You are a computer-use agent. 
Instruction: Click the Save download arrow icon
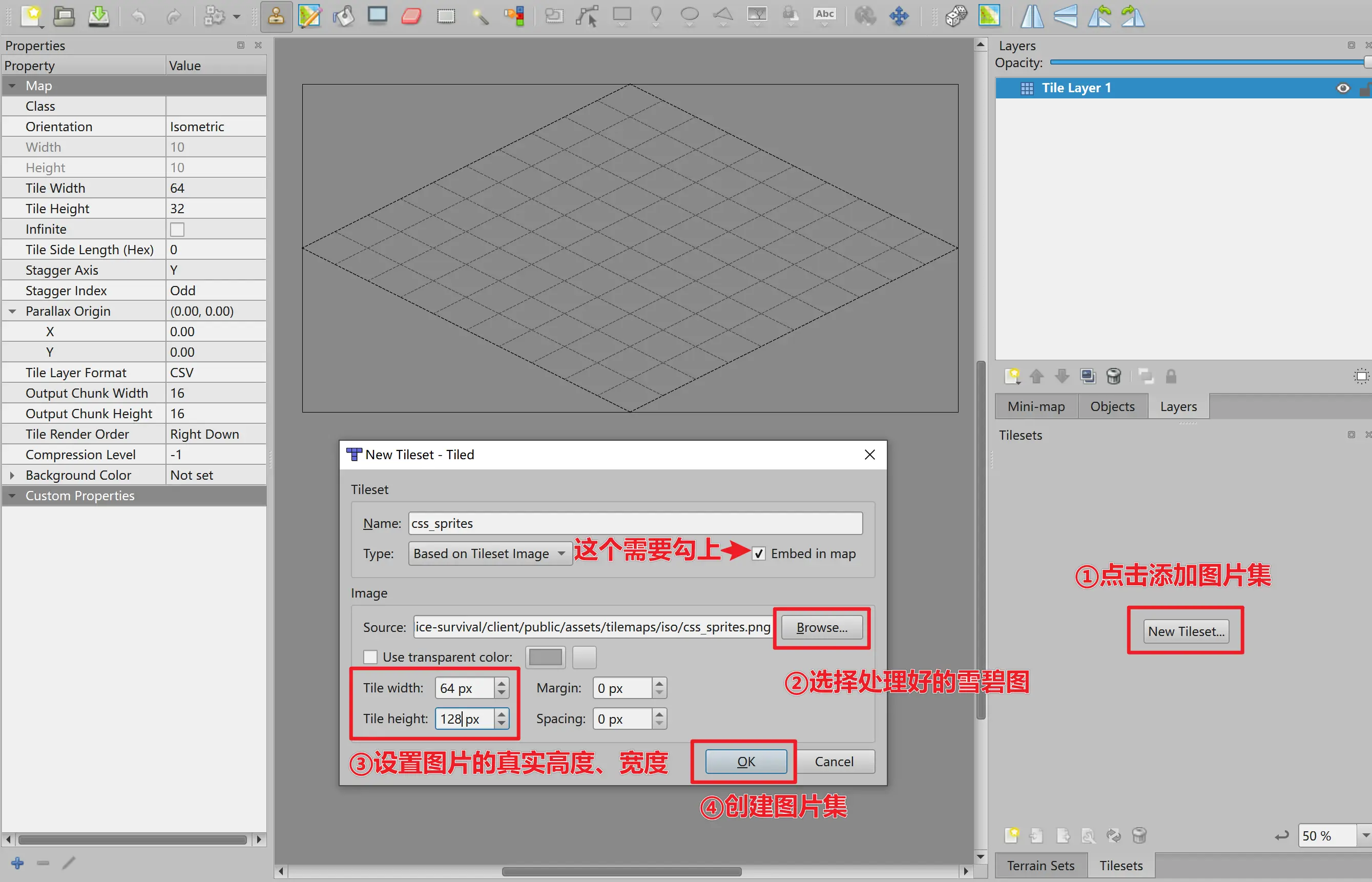tap(98, 16)
